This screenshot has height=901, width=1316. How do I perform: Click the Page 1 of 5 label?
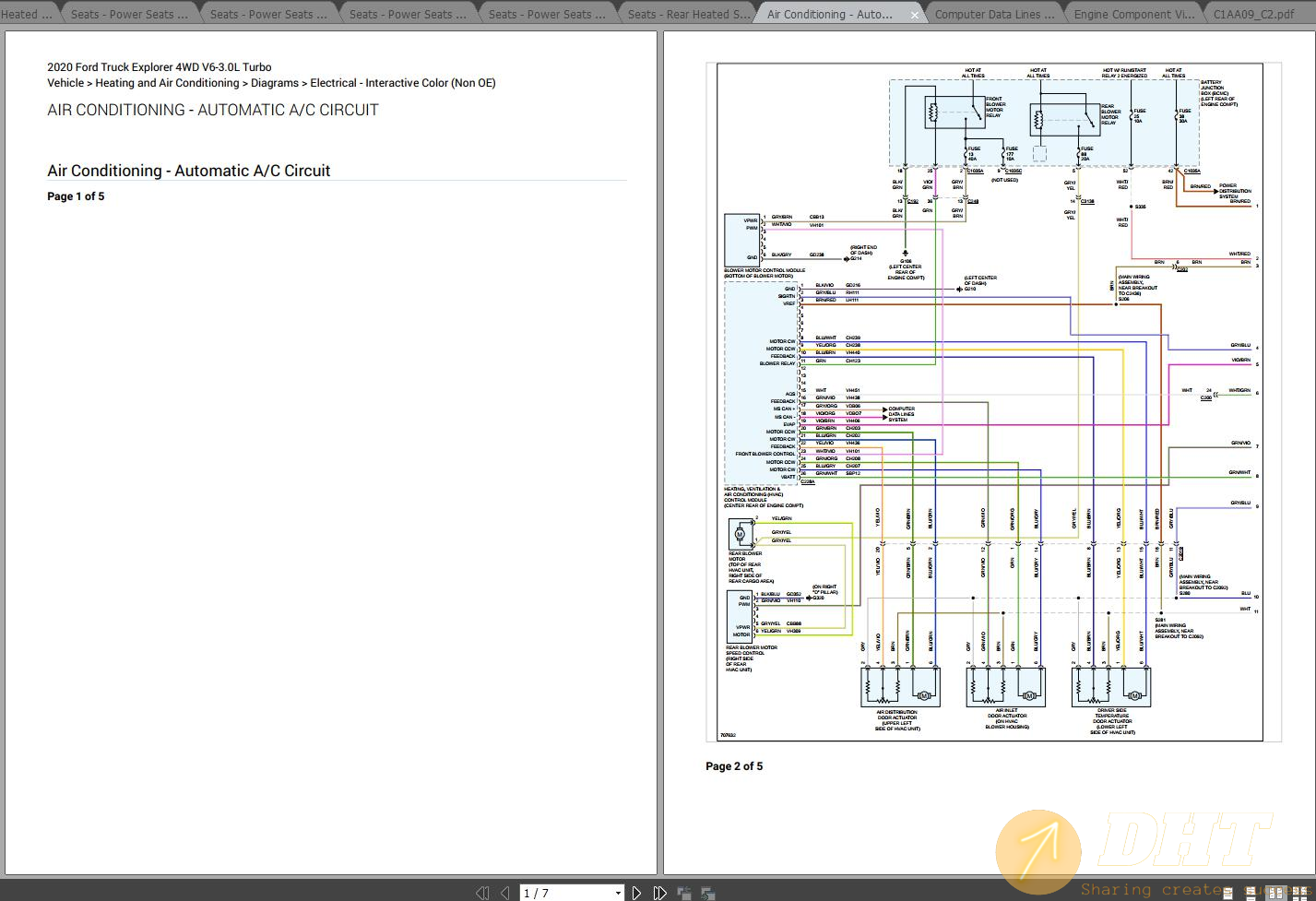tap(76, 196)
